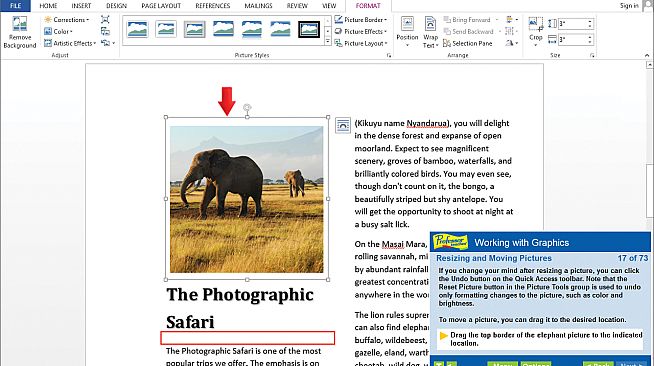Decrease shape width with down stepper
Viewport: 654px width, 366px height.
pyautogui.click(x=590, y=42)
